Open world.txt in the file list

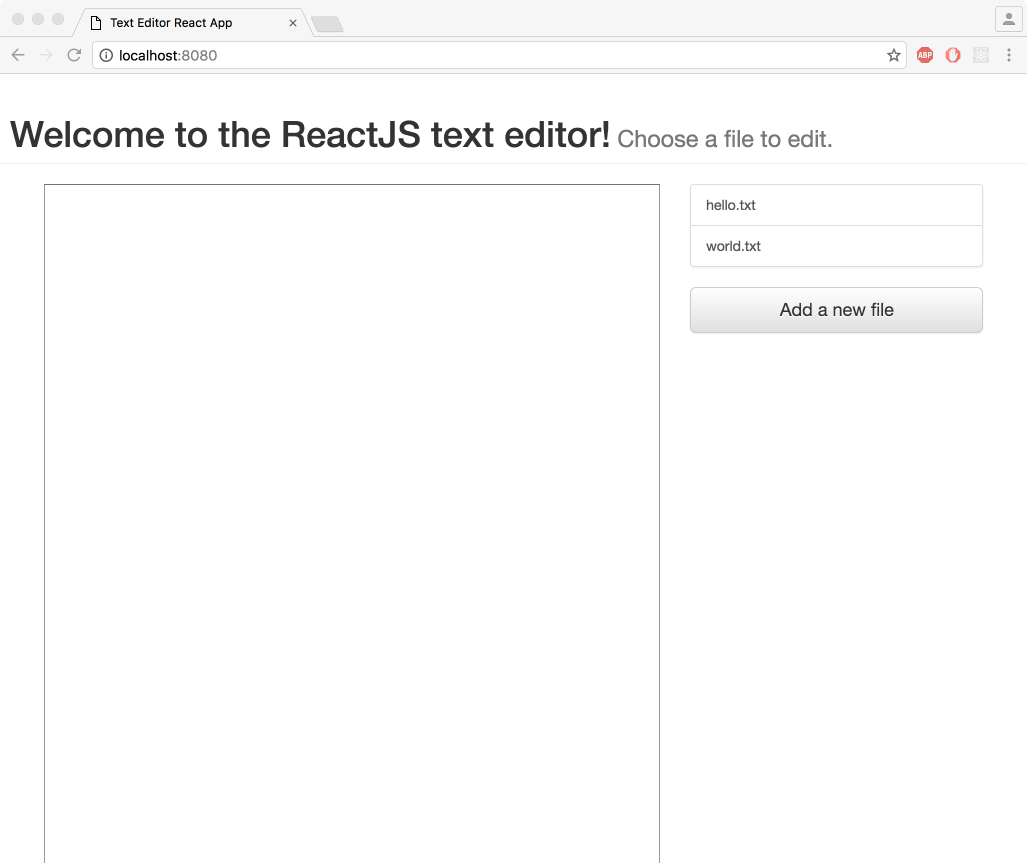(836, 246)
